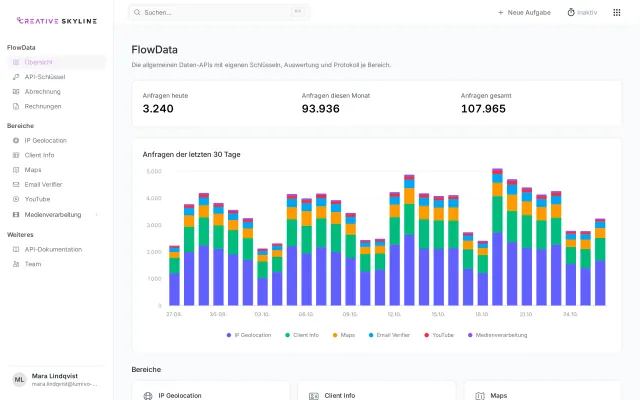Open Abrechnung page
Viewport: 640px width, 400px height.
[x=57, y=92]
